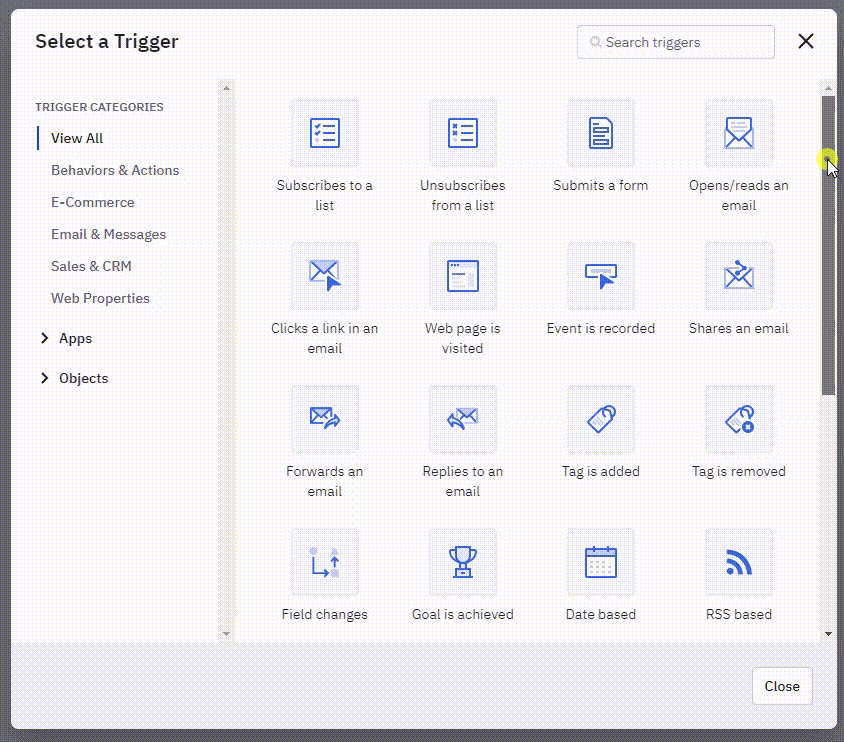The image size is (844, 742).
Task: Click the Close button
Action: [x=781, y=686]
